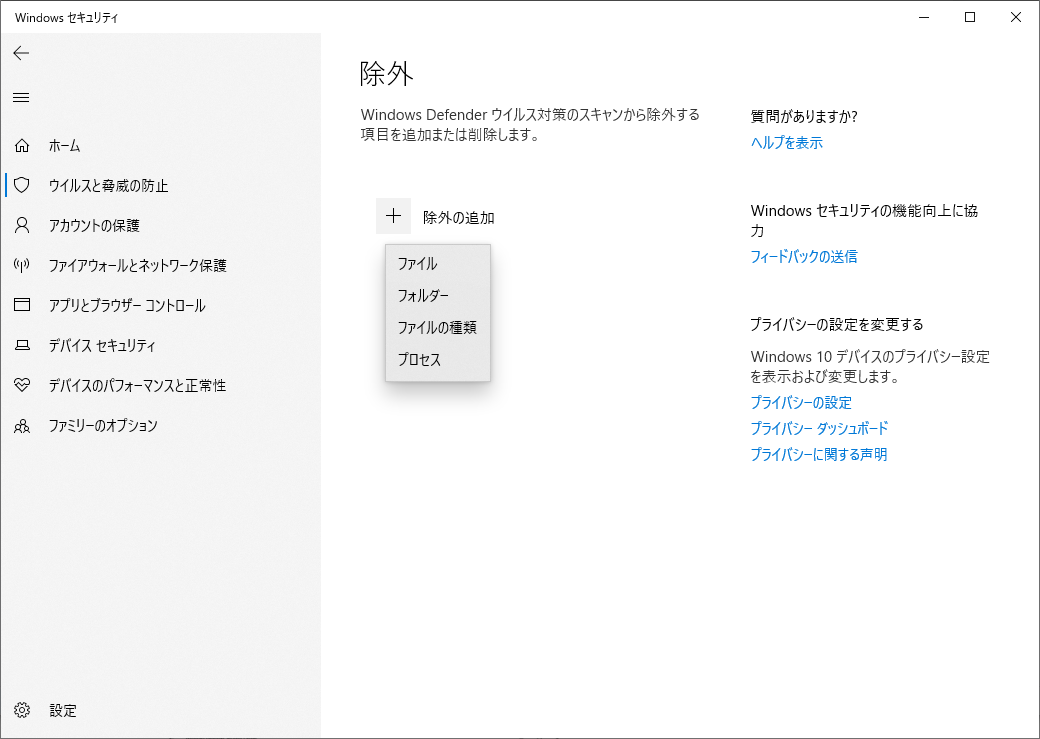Minimize the Windows セキュリティ window

tap(924, 17)
